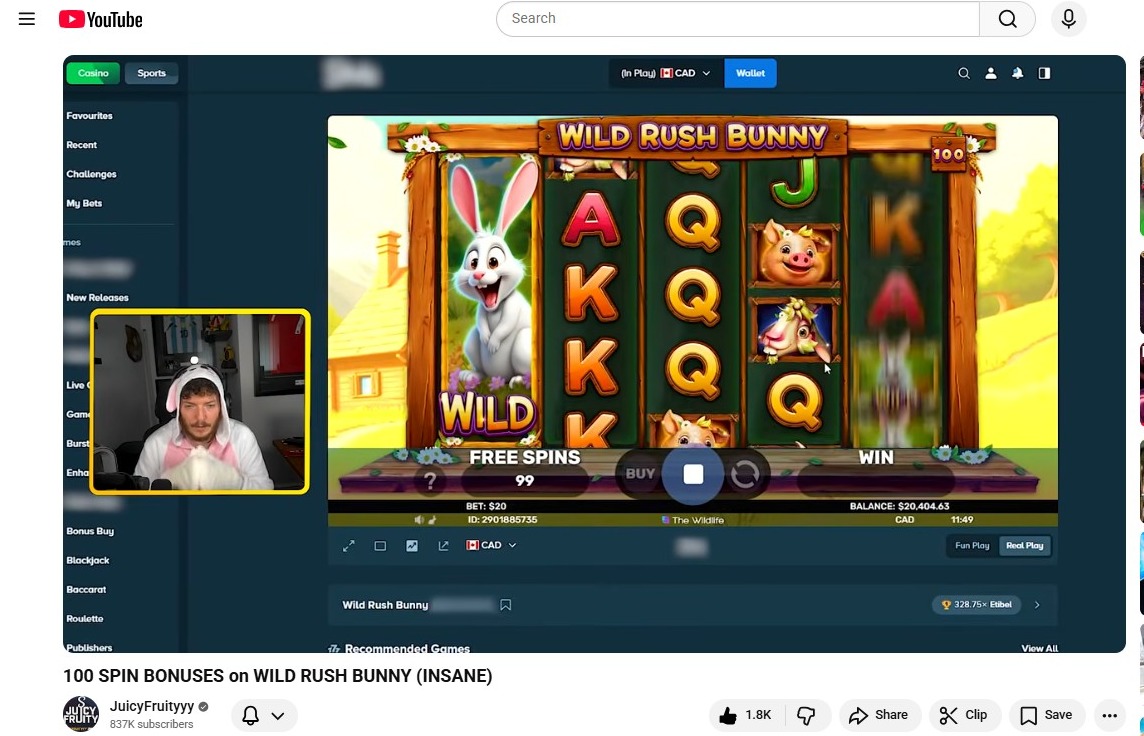Viewport: 1144px width, 736px height.
Task: Like the video with thumbs up
Action: pos(746,715)
